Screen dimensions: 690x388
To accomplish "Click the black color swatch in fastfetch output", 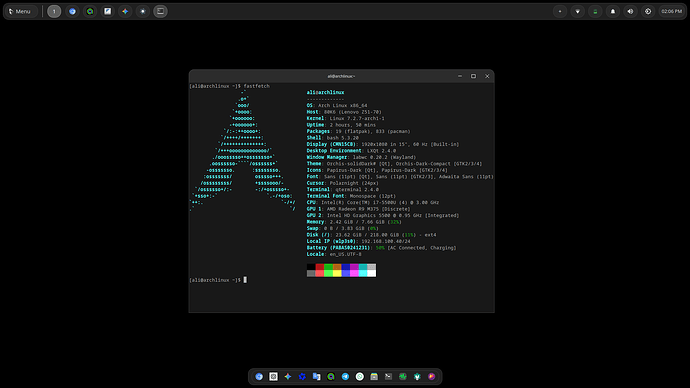I will click(311, 267).
